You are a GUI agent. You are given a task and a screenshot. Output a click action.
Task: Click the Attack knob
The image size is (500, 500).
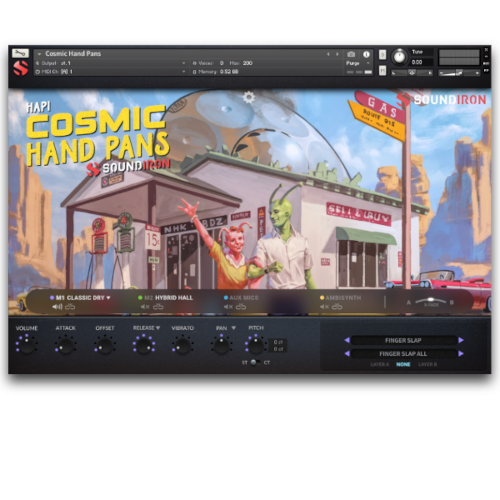coord(66,345)
